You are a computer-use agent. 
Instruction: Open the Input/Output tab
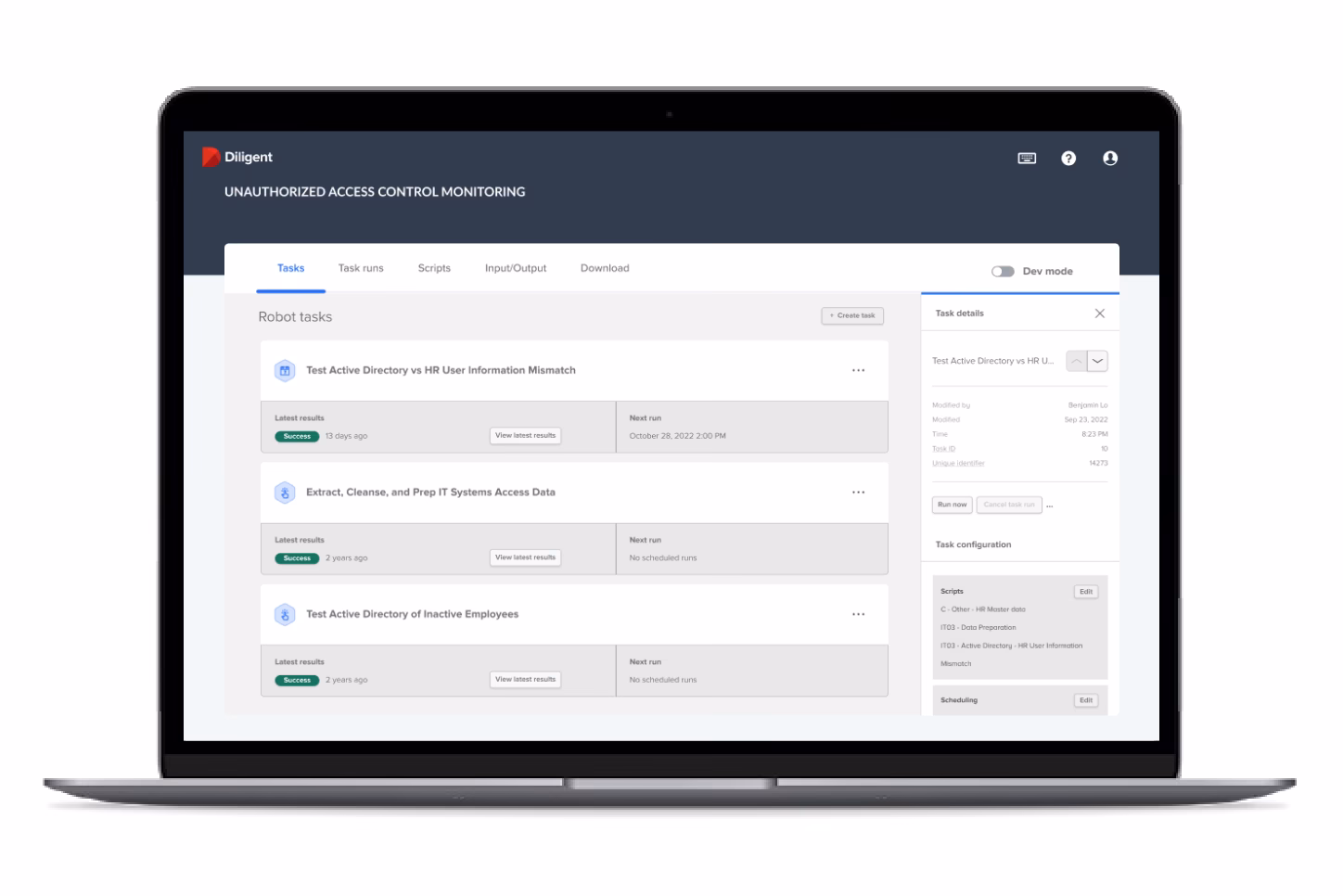tap(516, 268)
